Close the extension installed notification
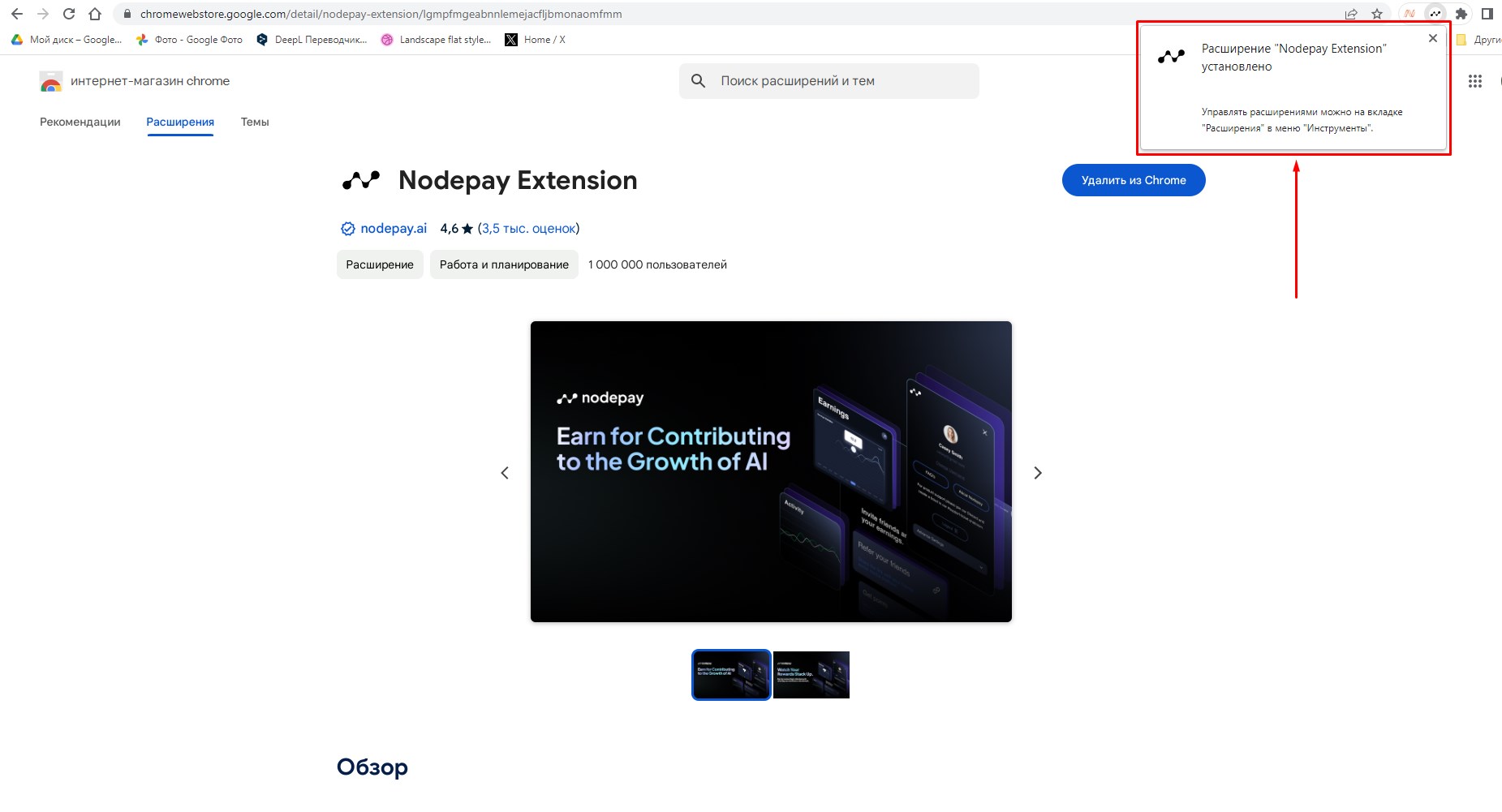The width and height of the screenshot is (1502, 812). click(1433, 38)
